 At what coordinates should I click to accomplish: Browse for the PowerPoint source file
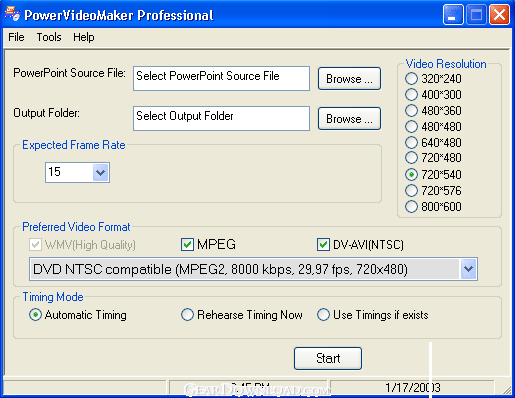click(349, 79)
